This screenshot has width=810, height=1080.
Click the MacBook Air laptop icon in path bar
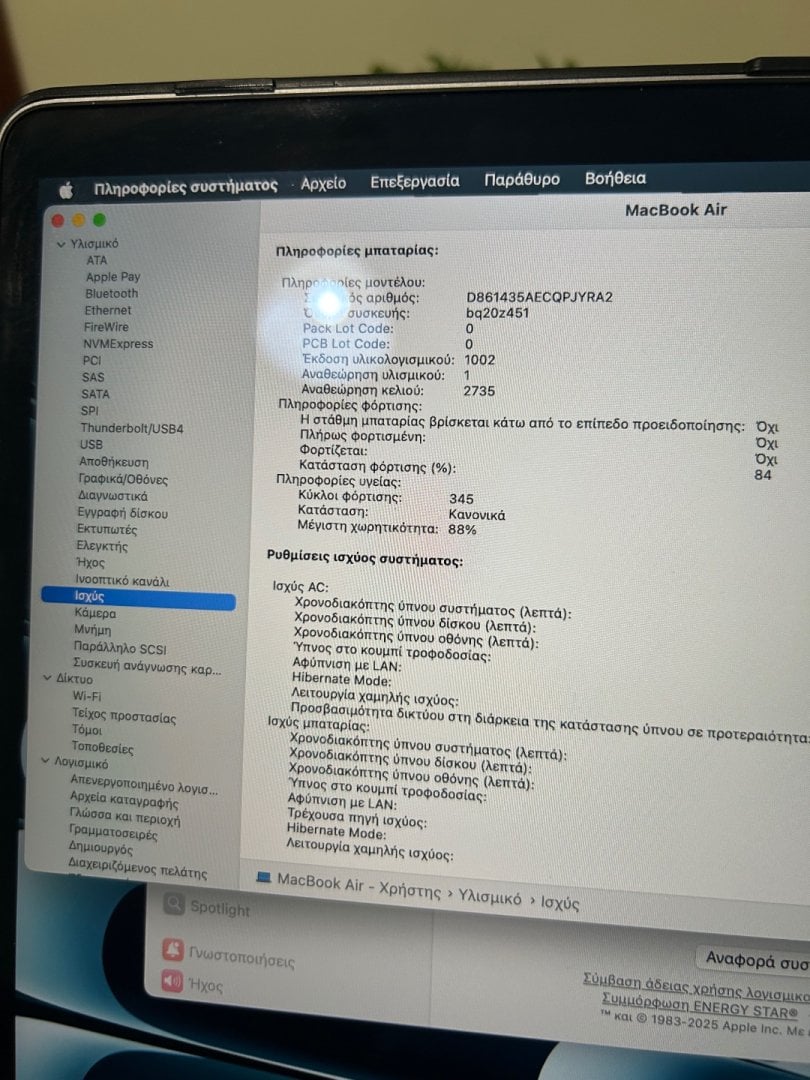263,877
